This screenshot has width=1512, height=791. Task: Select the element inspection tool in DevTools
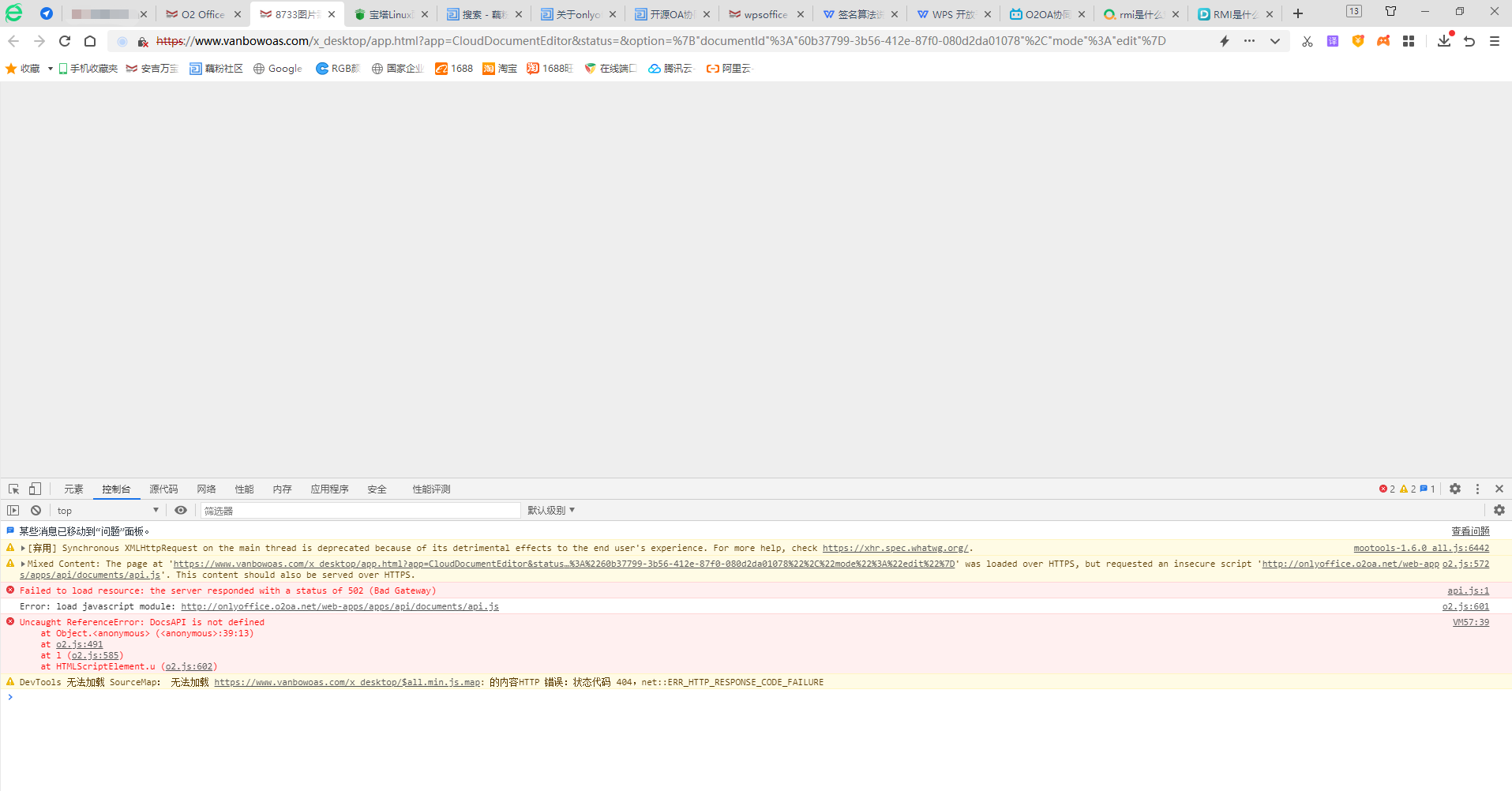[13, 489]
